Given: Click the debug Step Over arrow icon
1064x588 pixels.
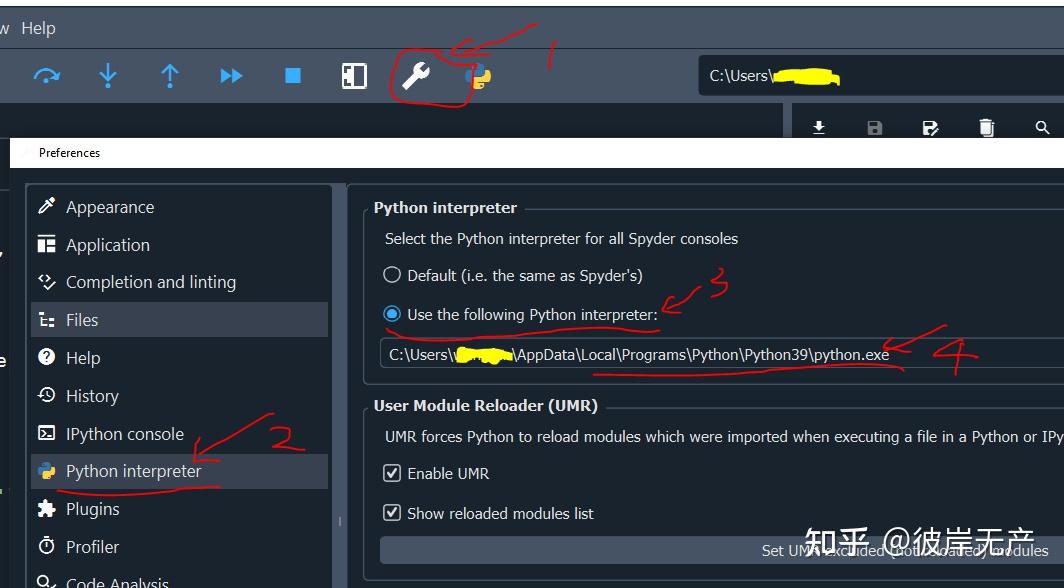Looking at the screenshot, I should 46,76.
